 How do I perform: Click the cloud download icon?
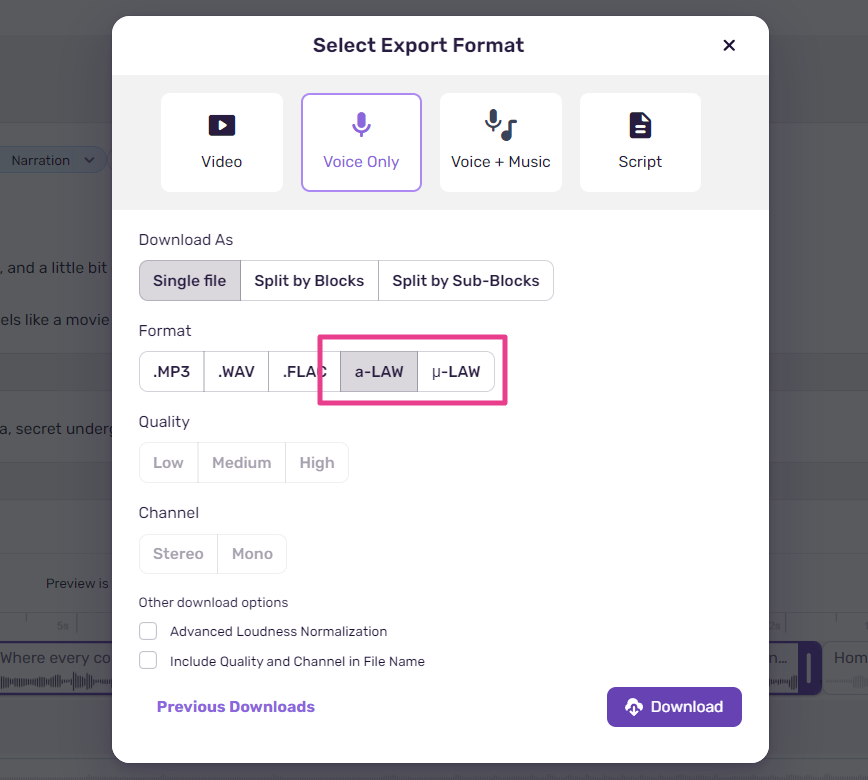tap(634, 707)
